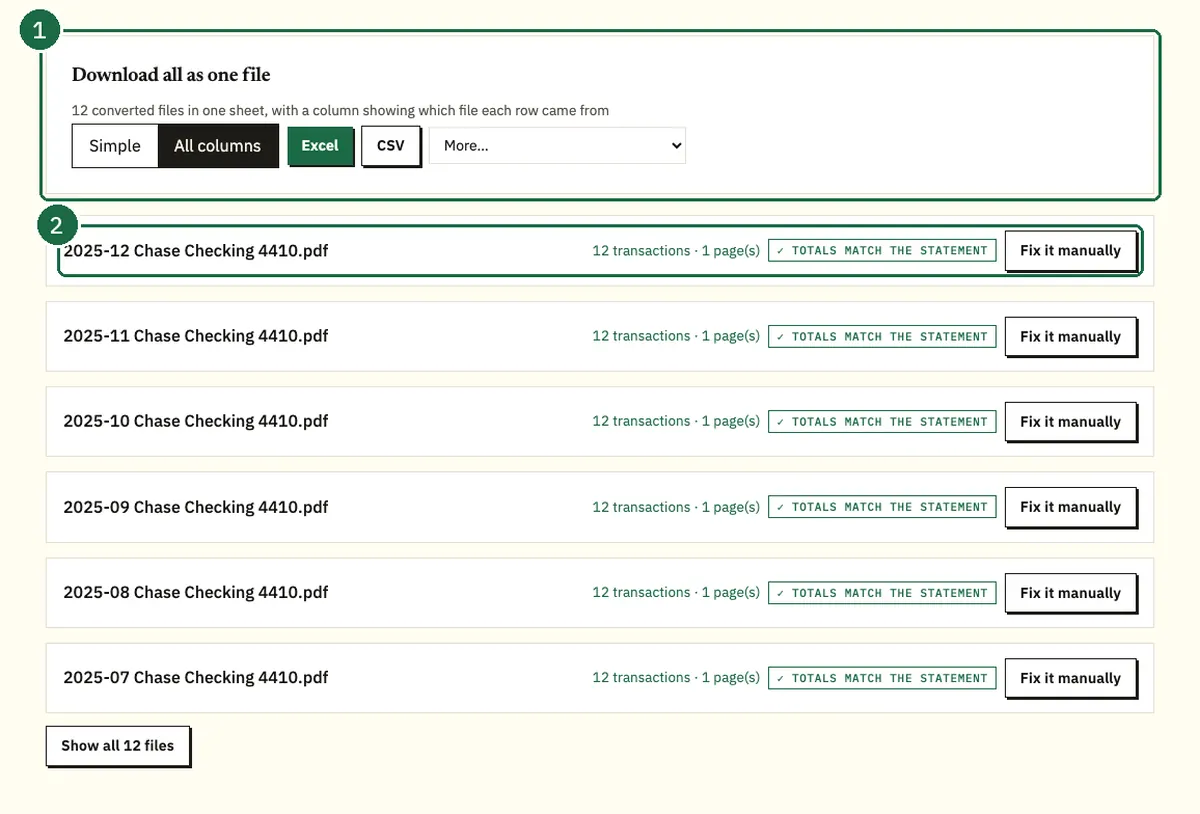Image resolution: width=1200 pixels, height=814 pixels.
Task: Select the Simple columns option
Action: (x=115, y=146)
